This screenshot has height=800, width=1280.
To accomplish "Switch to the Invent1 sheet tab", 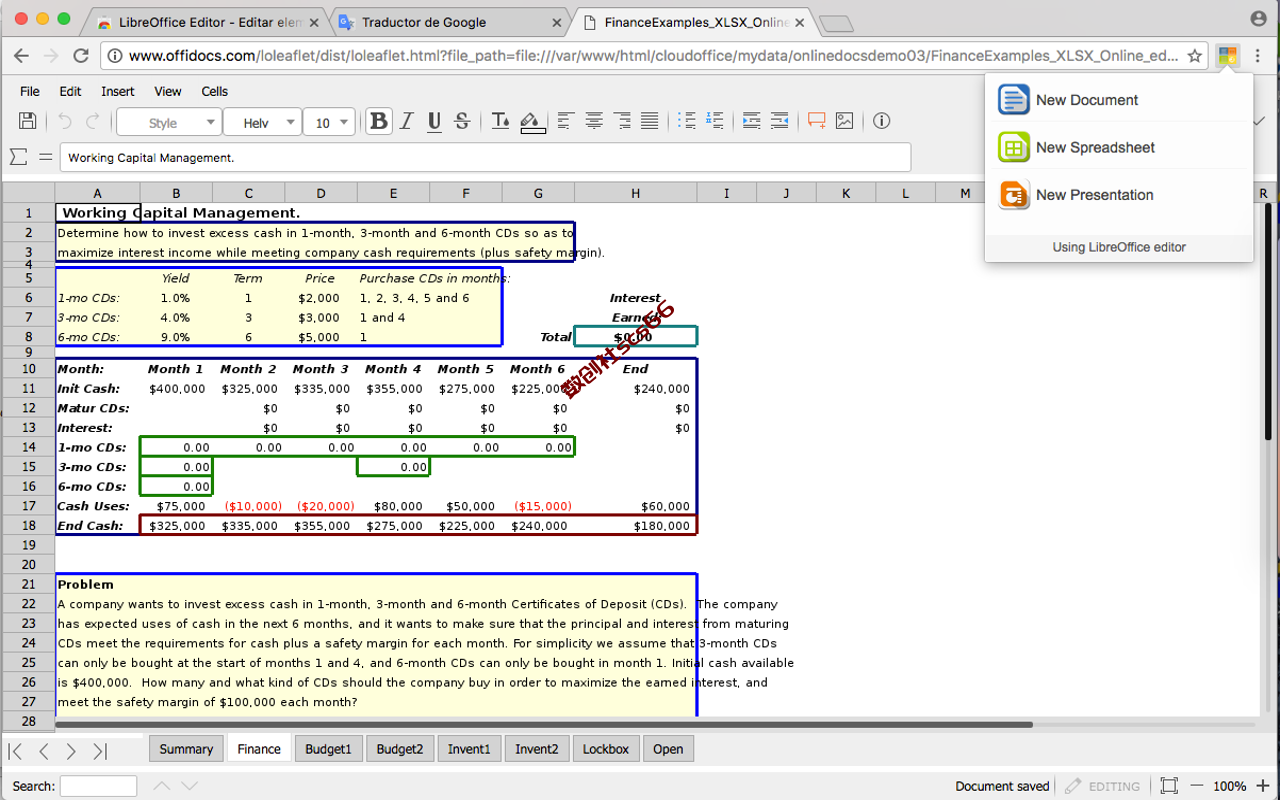I will 469,749.
